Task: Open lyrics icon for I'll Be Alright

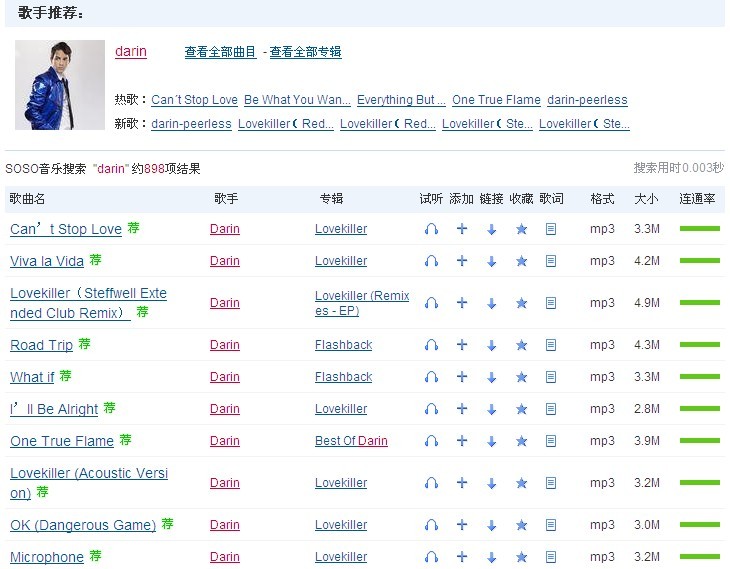Action: 551,409
